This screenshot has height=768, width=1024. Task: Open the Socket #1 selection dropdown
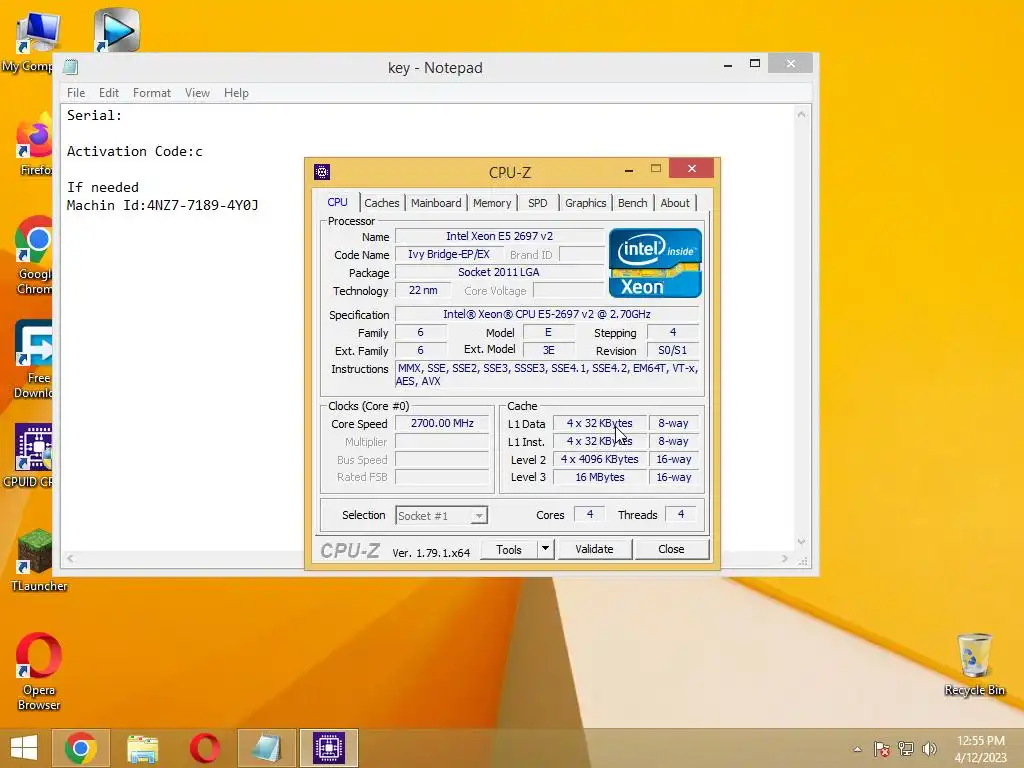tap(441, 515)
